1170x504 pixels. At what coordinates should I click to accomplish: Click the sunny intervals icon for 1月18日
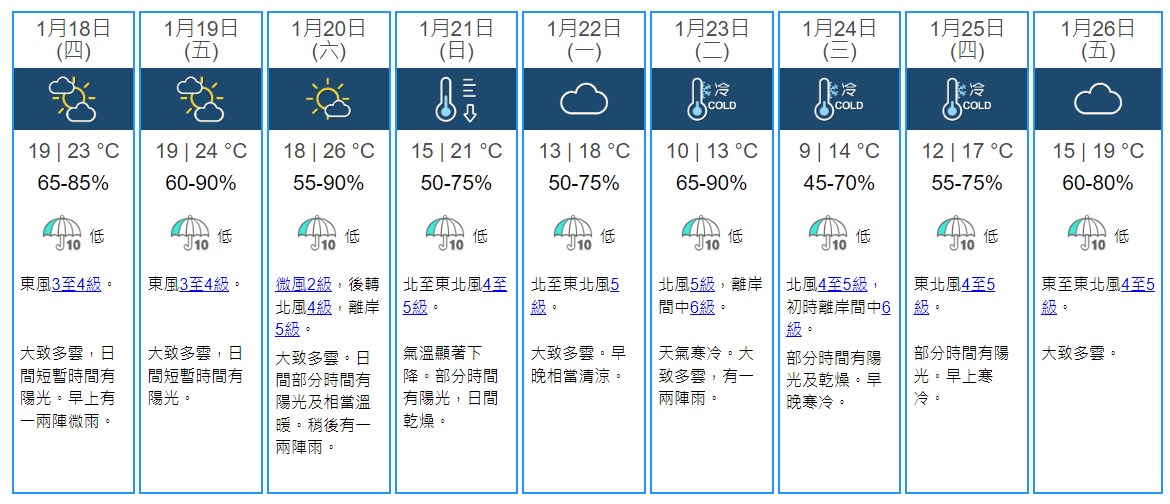click(x=72, y=99)
